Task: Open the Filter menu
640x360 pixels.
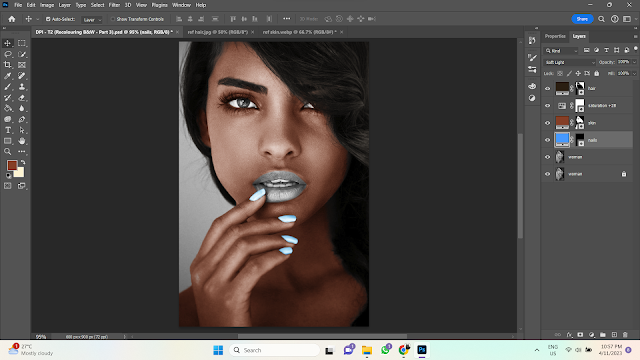Action: [x=114, y=5]
